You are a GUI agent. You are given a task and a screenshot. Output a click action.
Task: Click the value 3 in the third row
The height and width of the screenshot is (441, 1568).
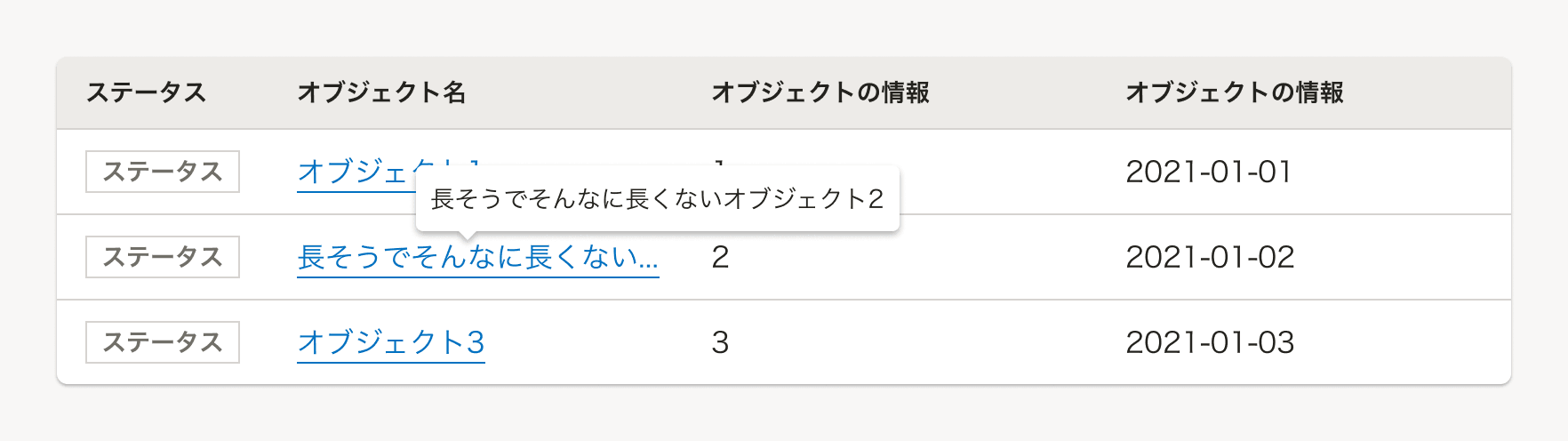(x=720, y=342)
